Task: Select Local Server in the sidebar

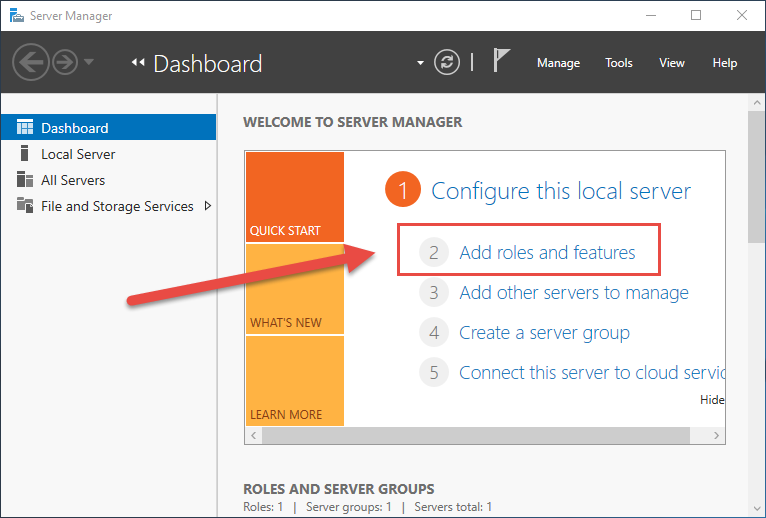Action: pos(108,154)
